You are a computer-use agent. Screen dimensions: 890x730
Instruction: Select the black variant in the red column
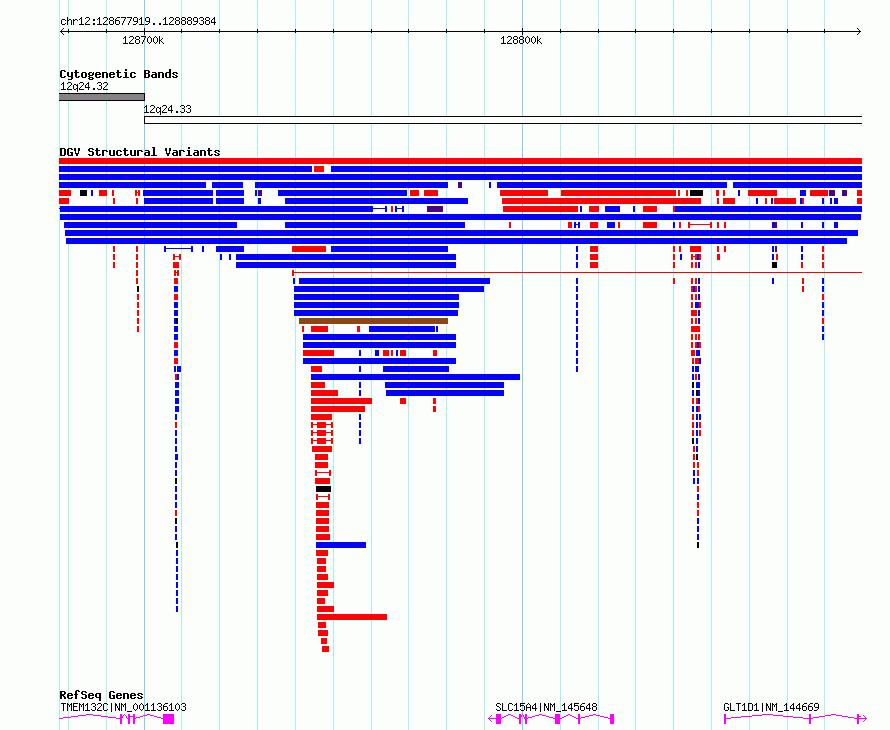pyautogui.click(x=323, y=489)
